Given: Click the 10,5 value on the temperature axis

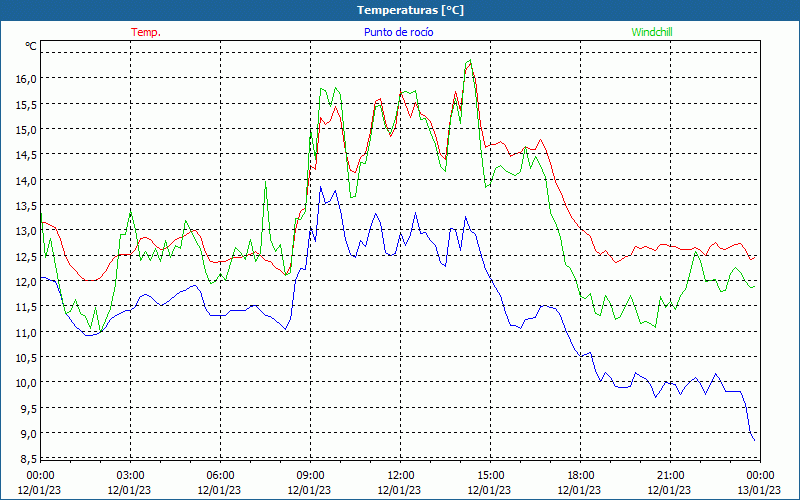Looking at the screenshot, I should point(28,358).
